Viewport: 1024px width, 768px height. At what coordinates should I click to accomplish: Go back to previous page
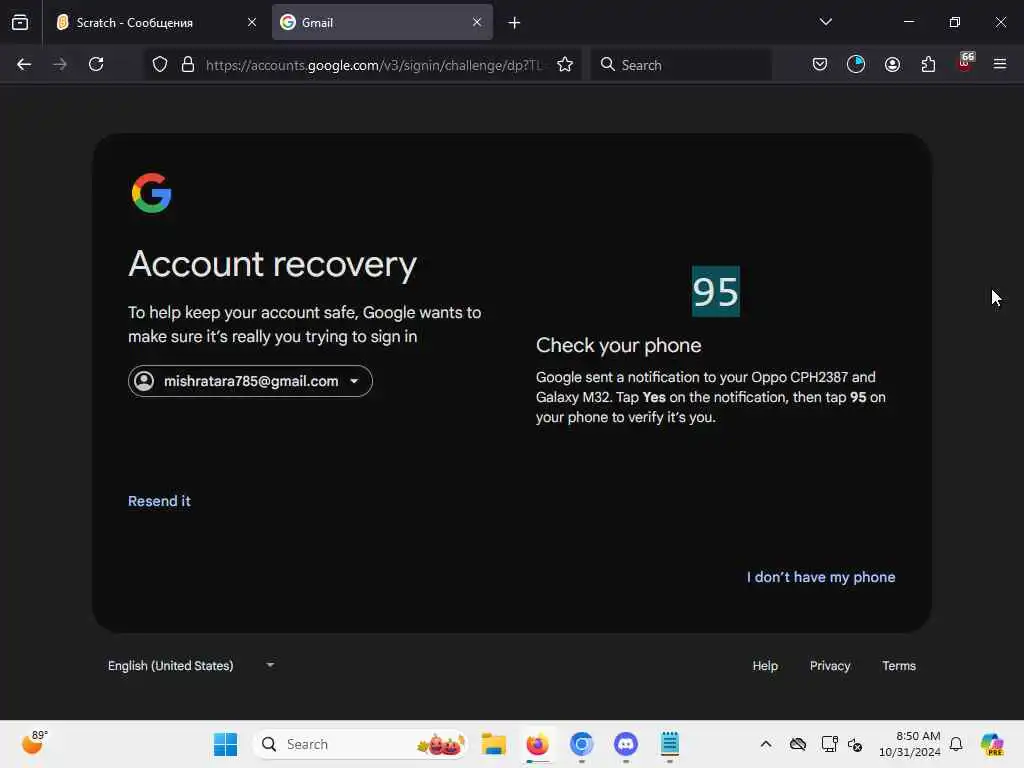click(x=24, y=64)
